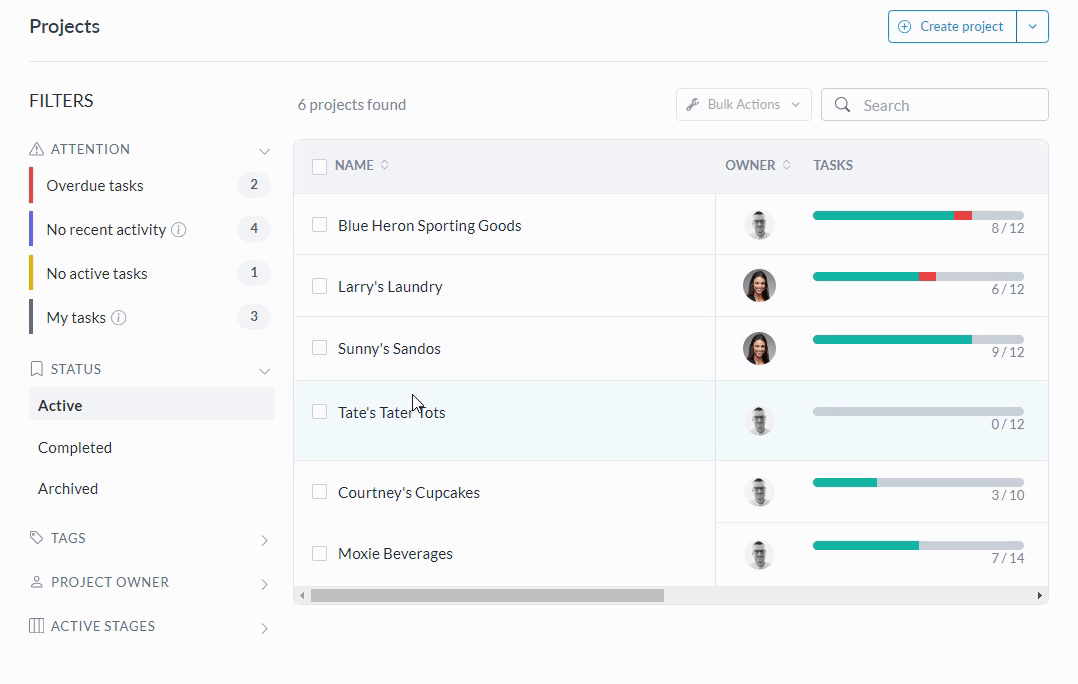Select the Moxie Beverages checkbox
Viewport: 1078px width, 684px height.
tap(320, 553)
